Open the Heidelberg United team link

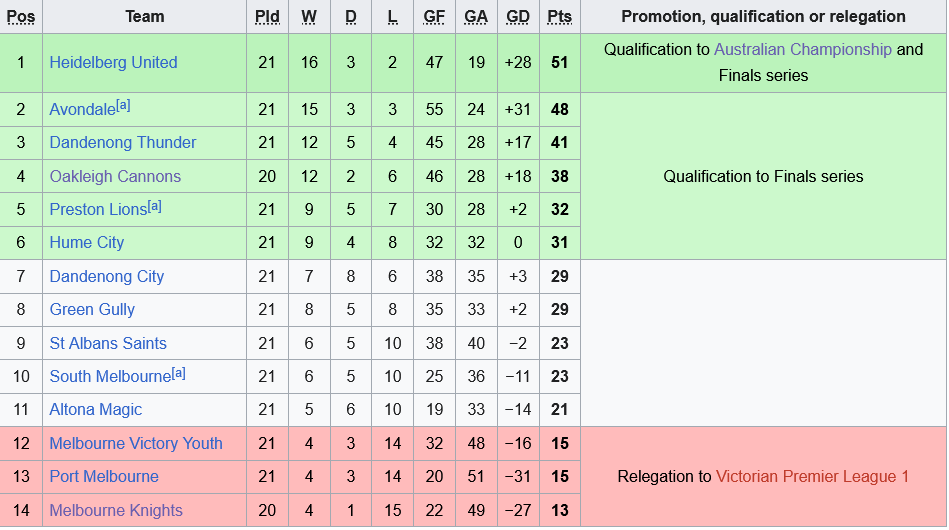[113, 62]
